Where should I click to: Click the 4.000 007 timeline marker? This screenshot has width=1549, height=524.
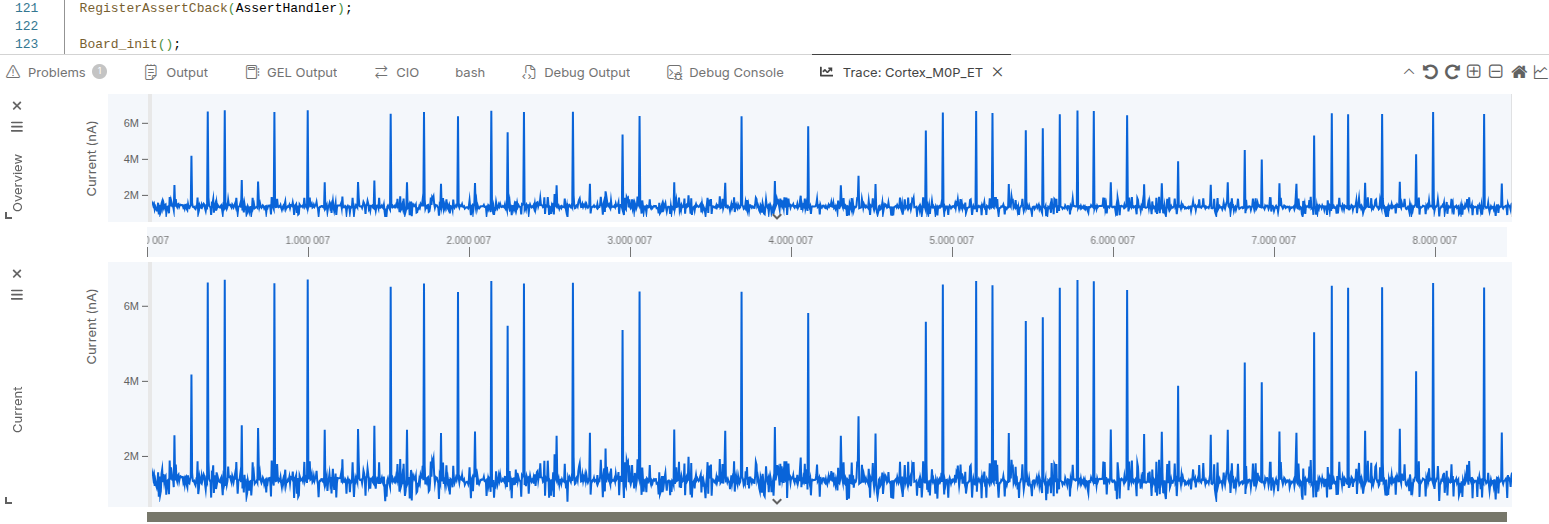(x=791, y=240)
